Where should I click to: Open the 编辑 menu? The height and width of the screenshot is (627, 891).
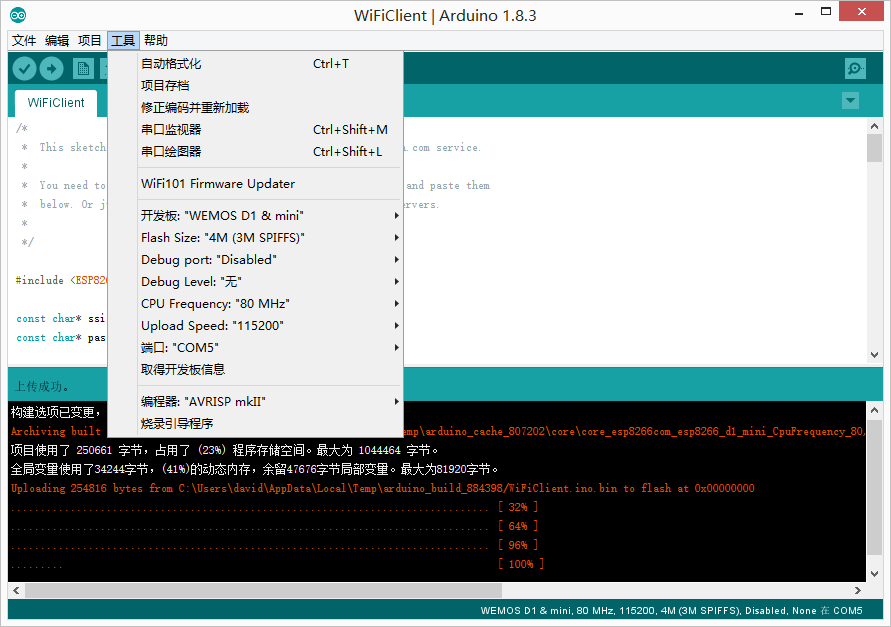57,40
